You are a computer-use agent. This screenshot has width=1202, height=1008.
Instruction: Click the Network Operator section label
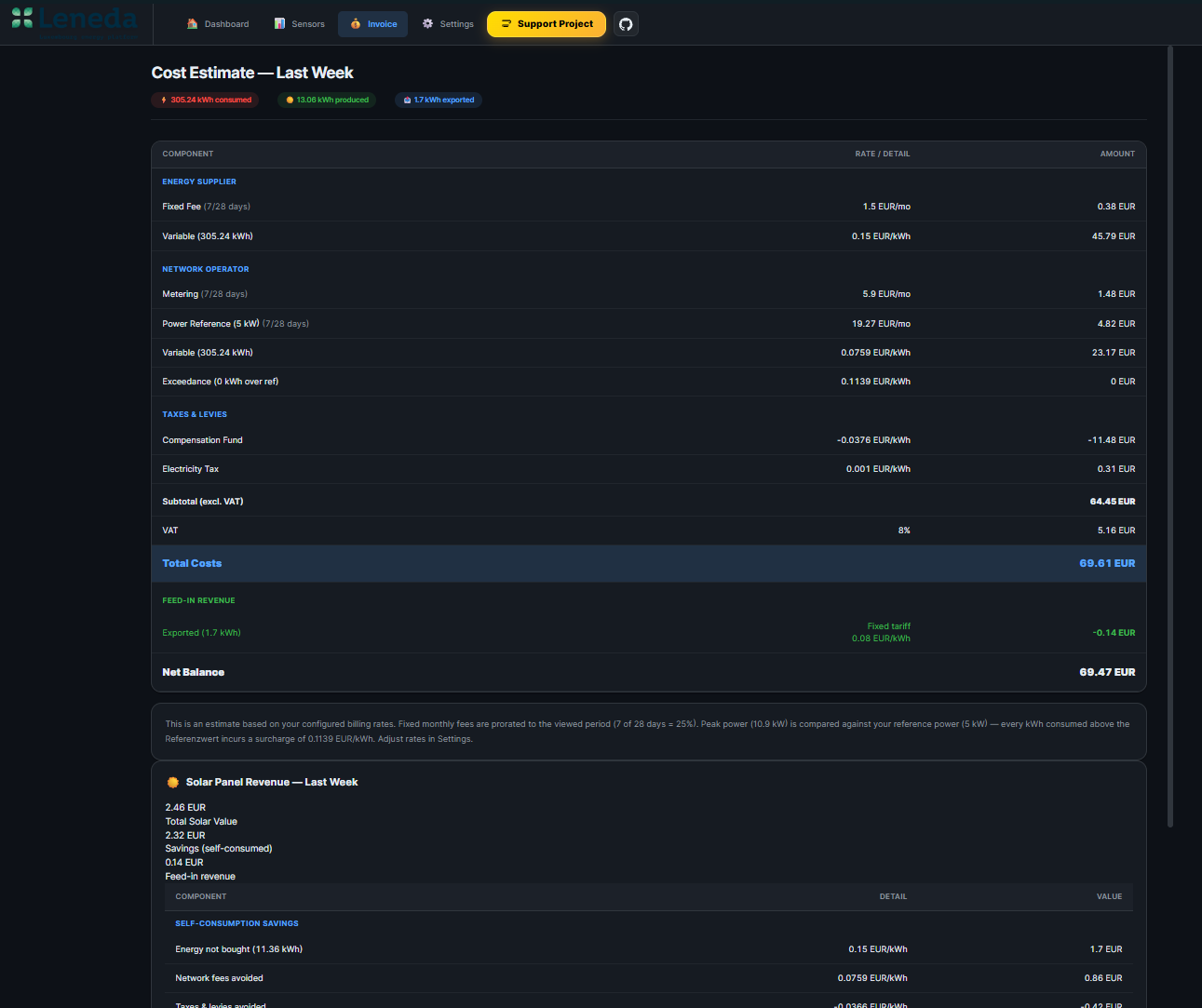206,269
